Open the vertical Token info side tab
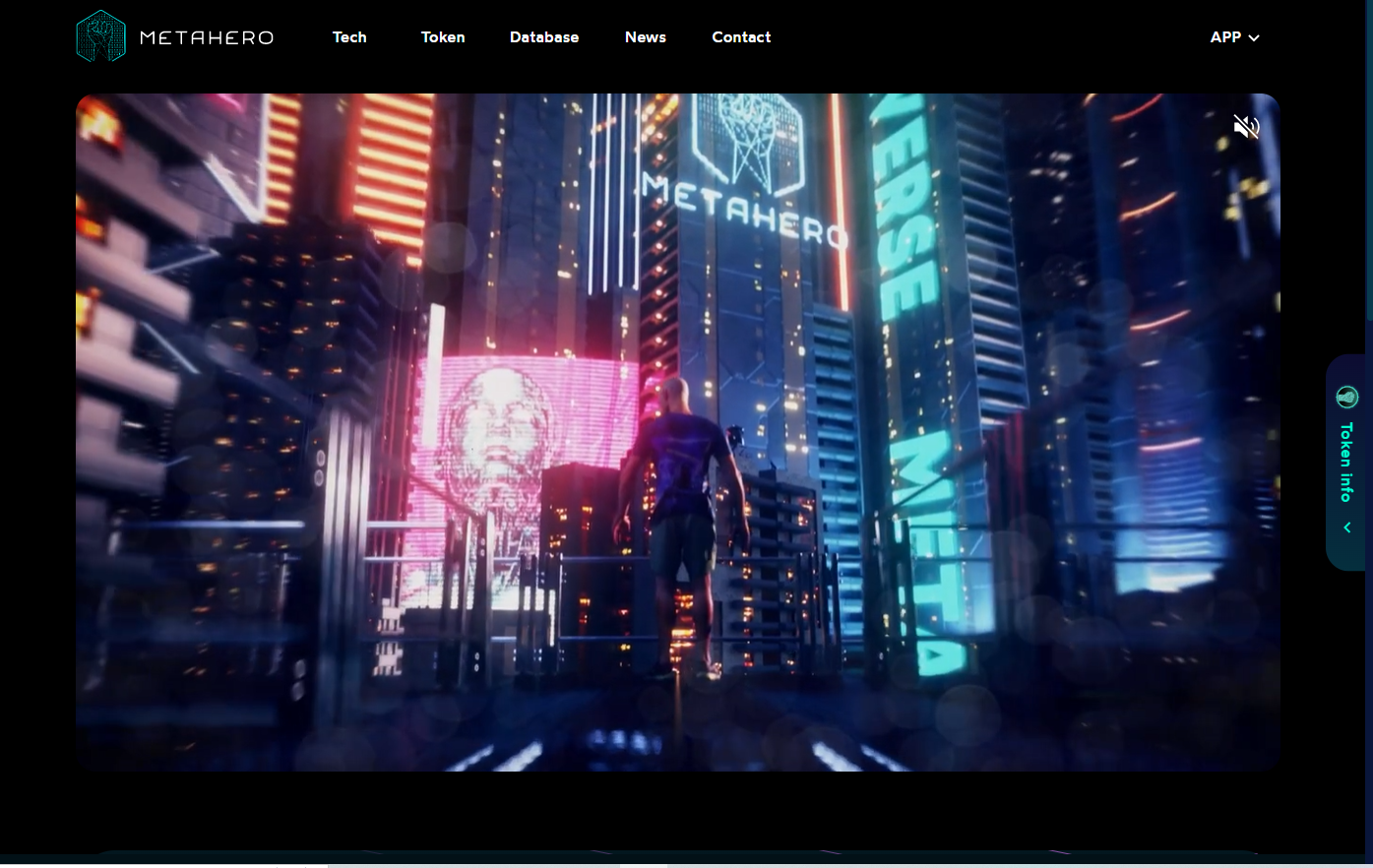Screen dimensions: 1373x868 [x=1346, y=463]
